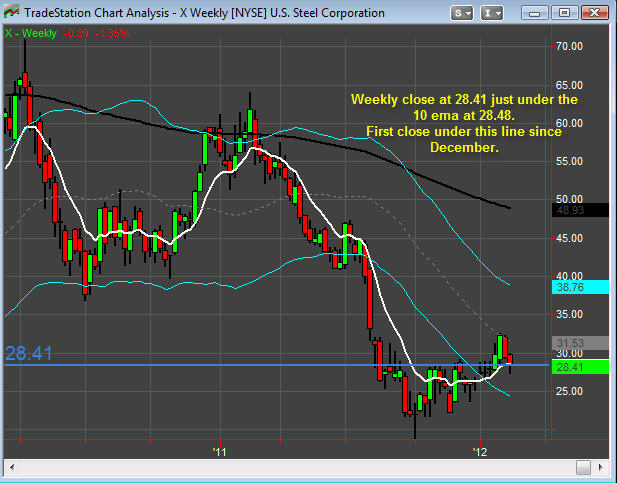This screenshot has width=617, height=483.
Task: Click the blue 28.41 horizontal line label
Action: (x=28, y=353)
